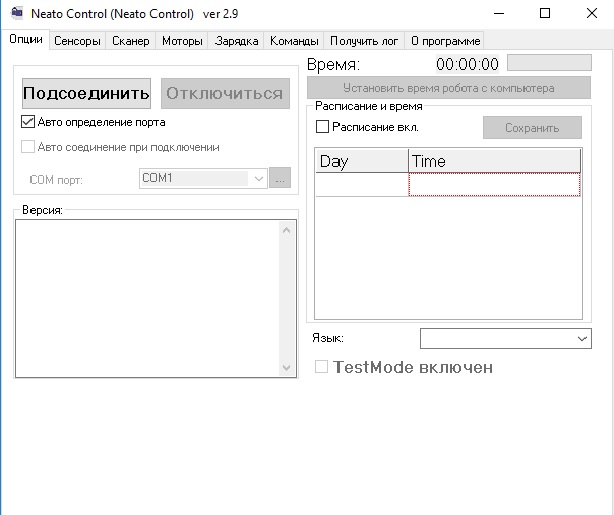Open the Зарядка tab
The height and width of the screenshot is (515, 614).
pyautogui.click(x=237, y=41)
